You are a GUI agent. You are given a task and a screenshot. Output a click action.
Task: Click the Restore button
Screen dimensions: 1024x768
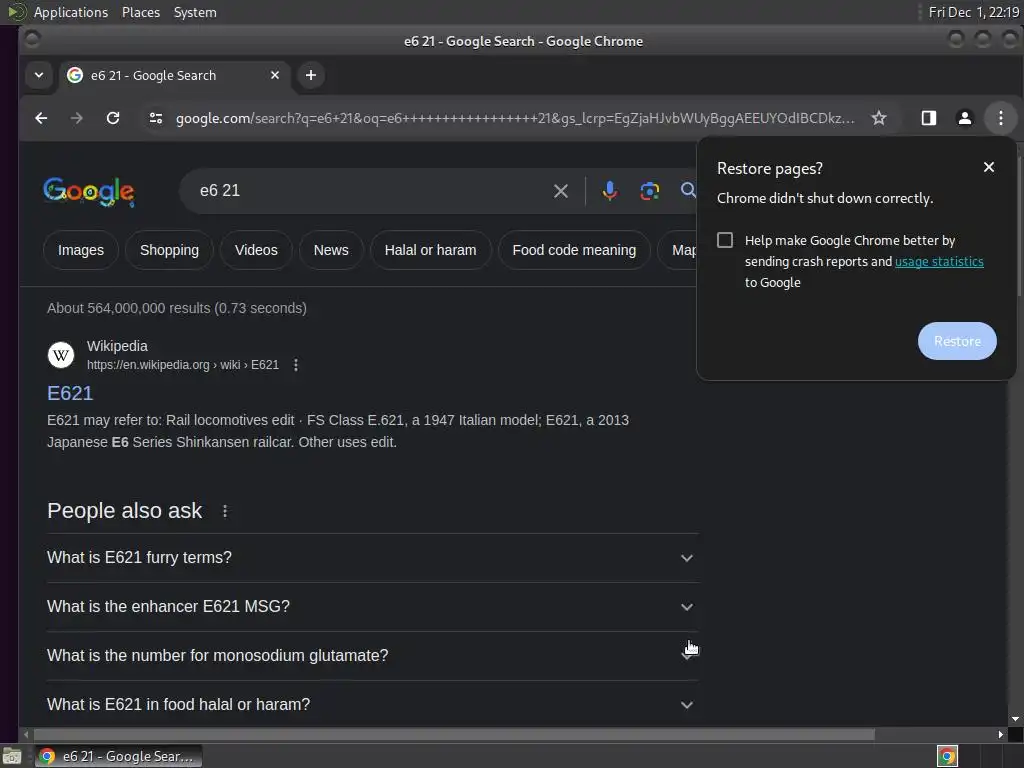tap(957, 341)
